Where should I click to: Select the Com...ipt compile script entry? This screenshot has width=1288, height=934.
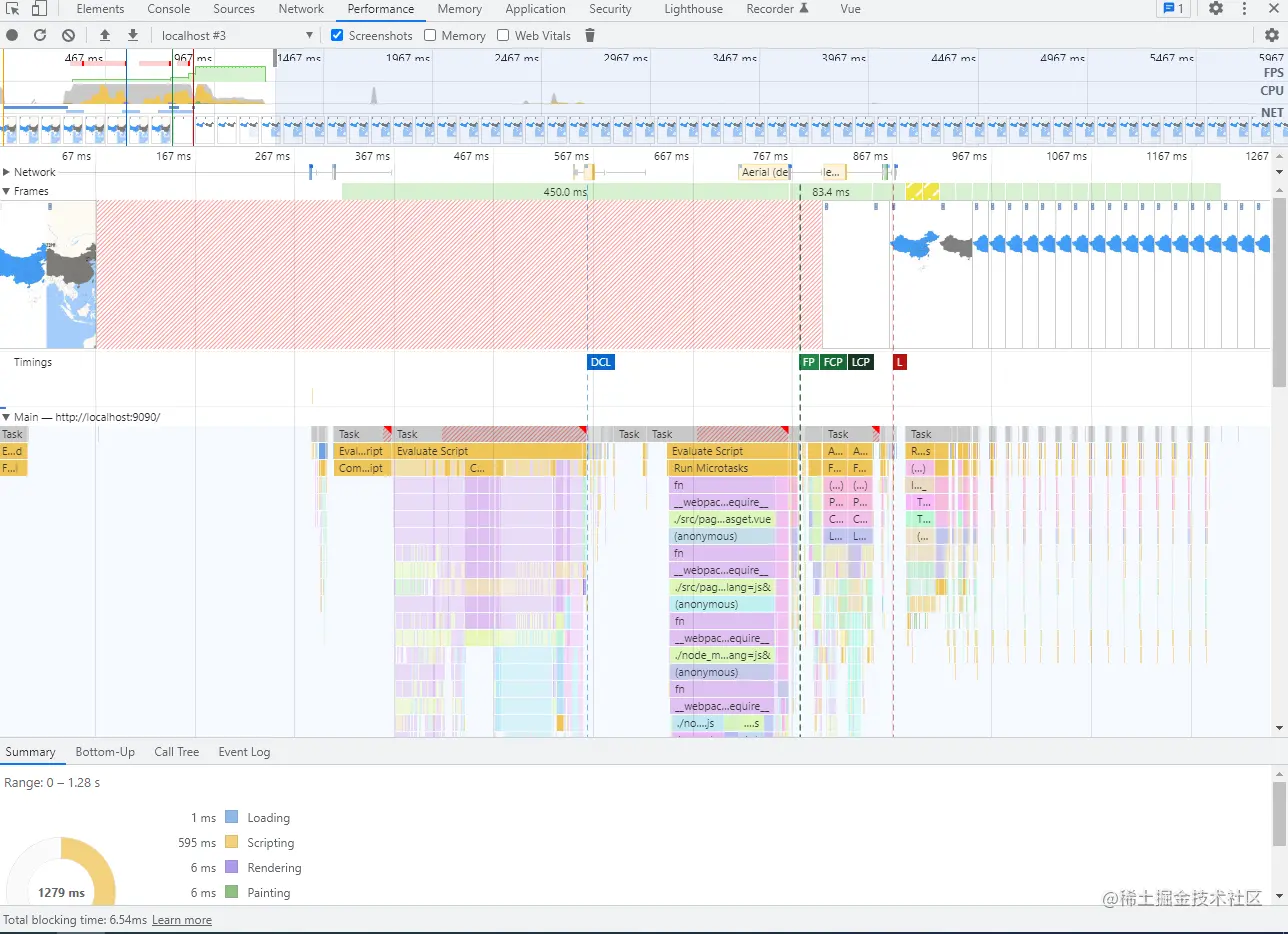[361, 468]
